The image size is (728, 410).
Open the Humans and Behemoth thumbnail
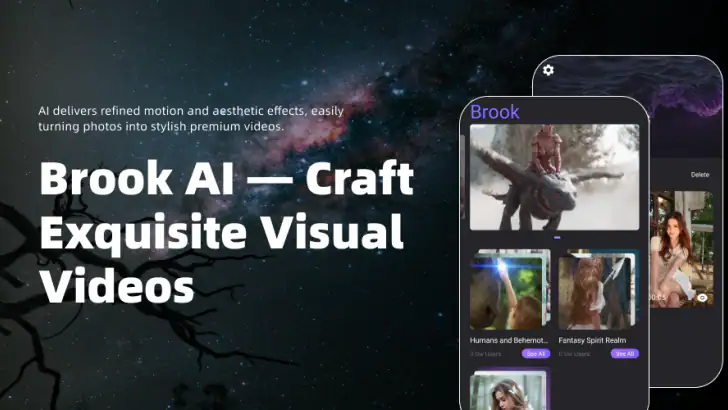point(510,290)
